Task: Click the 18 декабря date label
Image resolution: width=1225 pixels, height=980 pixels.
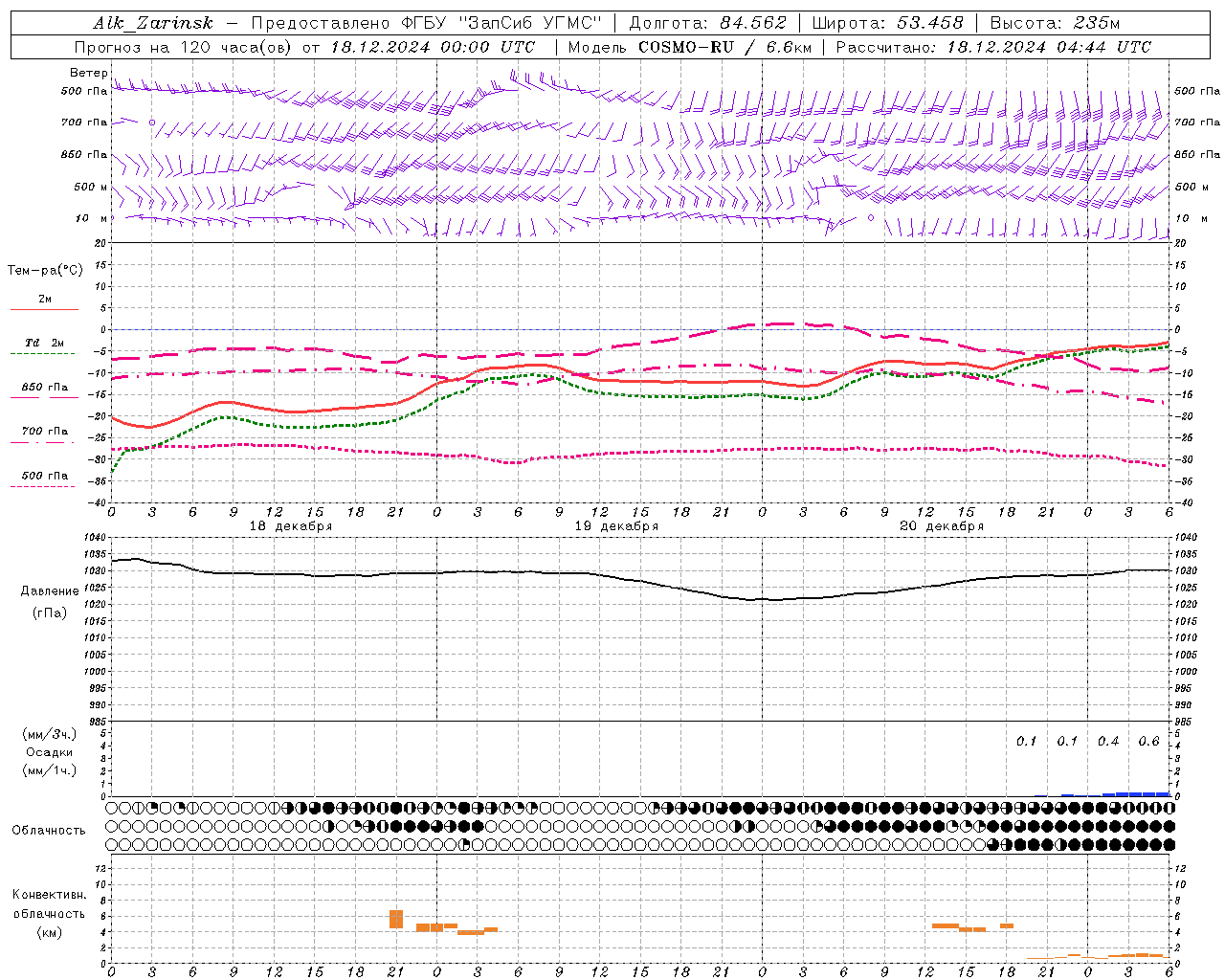Action: point(291,526)
